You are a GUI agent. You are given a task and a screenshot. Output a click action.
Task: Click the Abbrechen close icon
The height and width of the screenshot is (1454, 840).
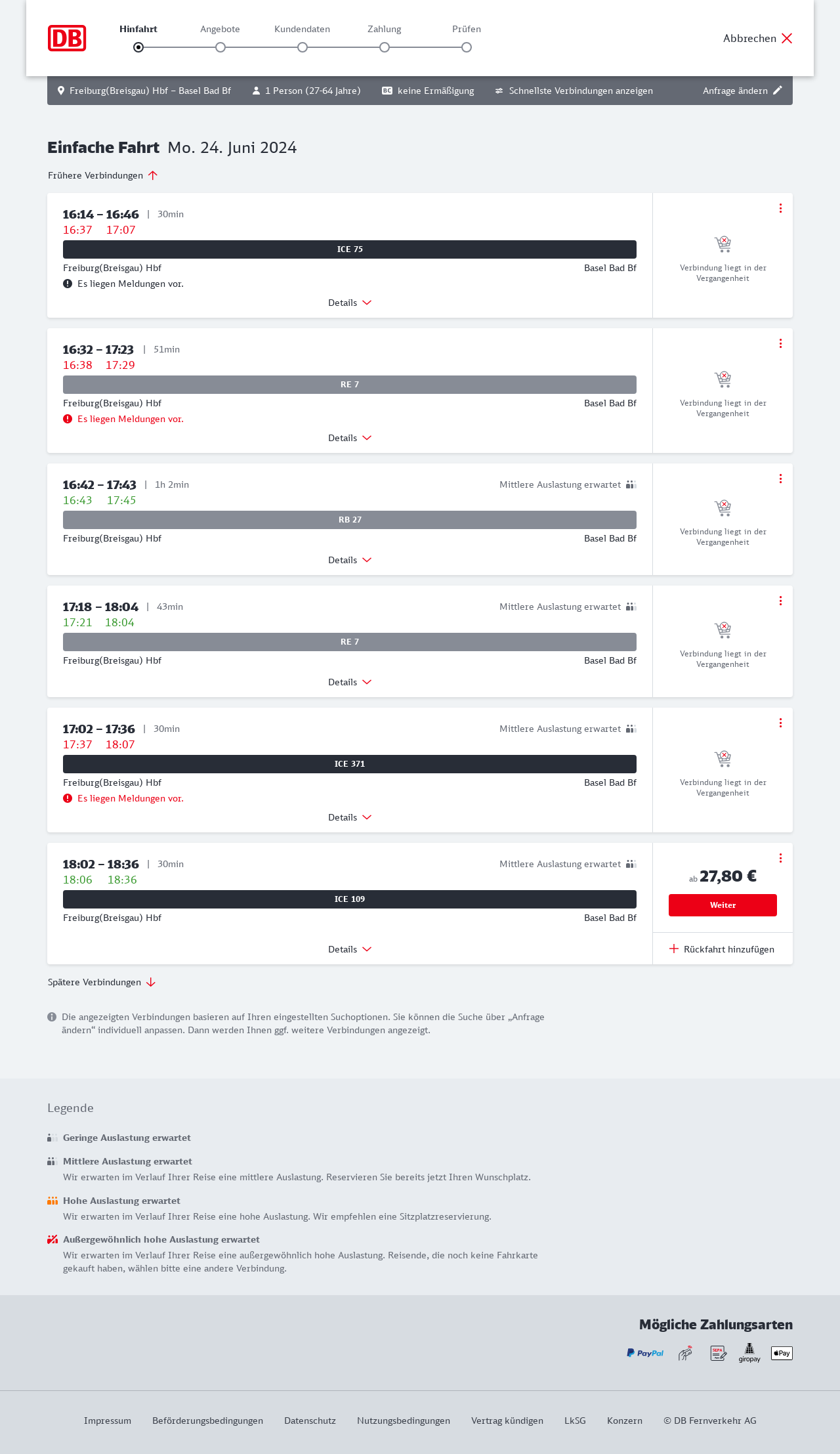pyautogui.click(x=787, y=38)
